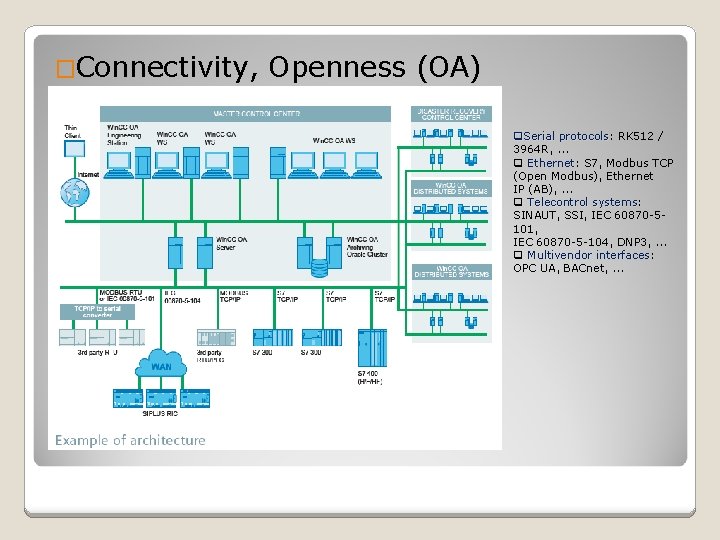The image size is (720, 540).
Task: Click the IEC 60870-5-104, DNP3 text line
Action: 590,242
